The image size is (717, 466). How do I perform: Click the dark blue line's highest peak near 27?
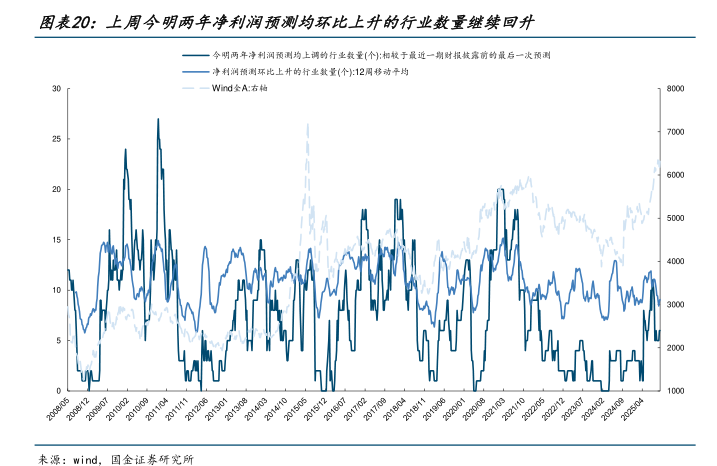click(x=158, y=119)
